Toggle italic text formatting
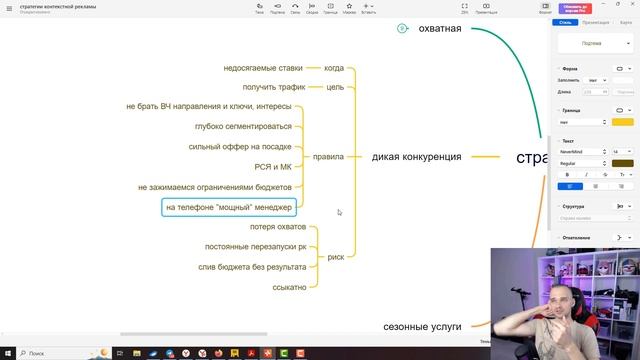This screenshot has width=640, height=360. click(x=586, y=175)
